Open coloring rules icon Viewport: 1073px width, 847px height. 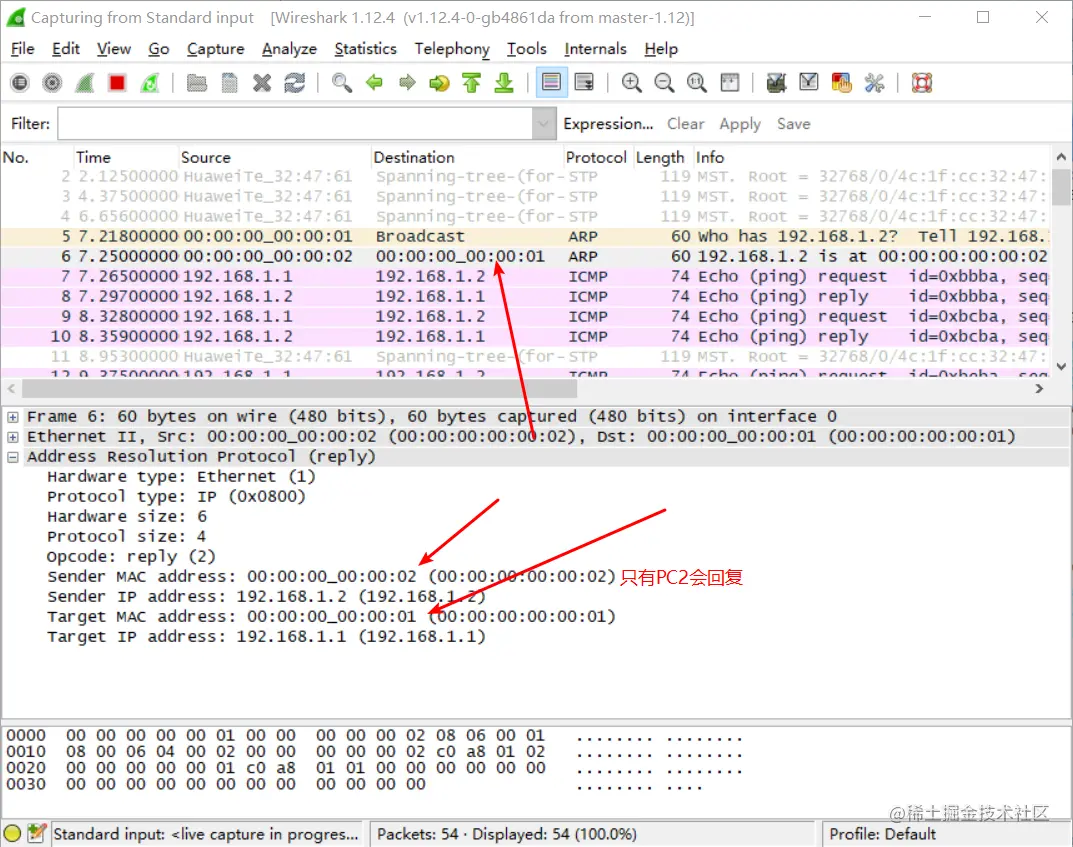841,83
